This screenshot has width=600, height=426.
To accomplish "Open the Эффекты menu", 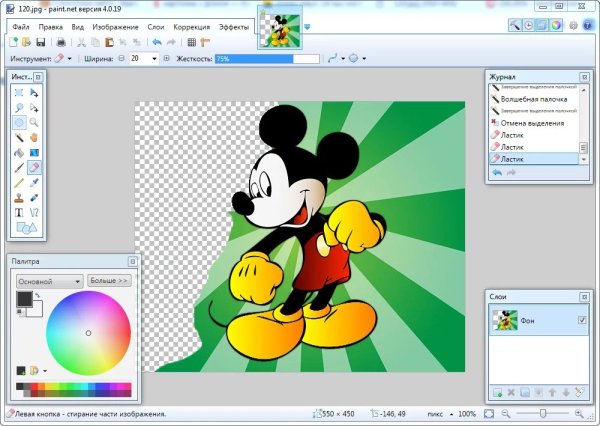I will (234, 27).
